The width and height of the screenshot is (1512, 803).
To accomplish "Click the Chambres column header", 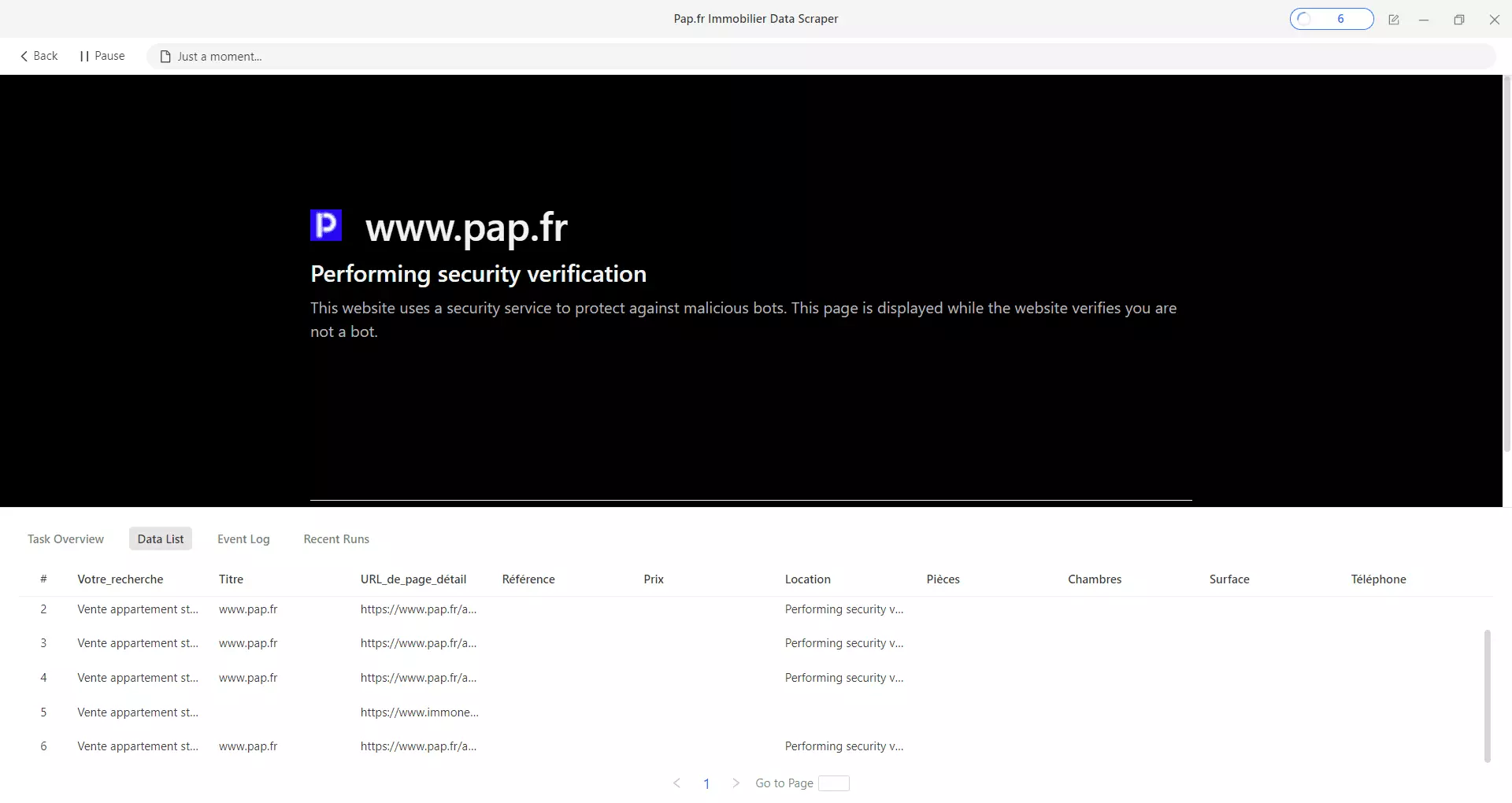I will (1095, 579).
